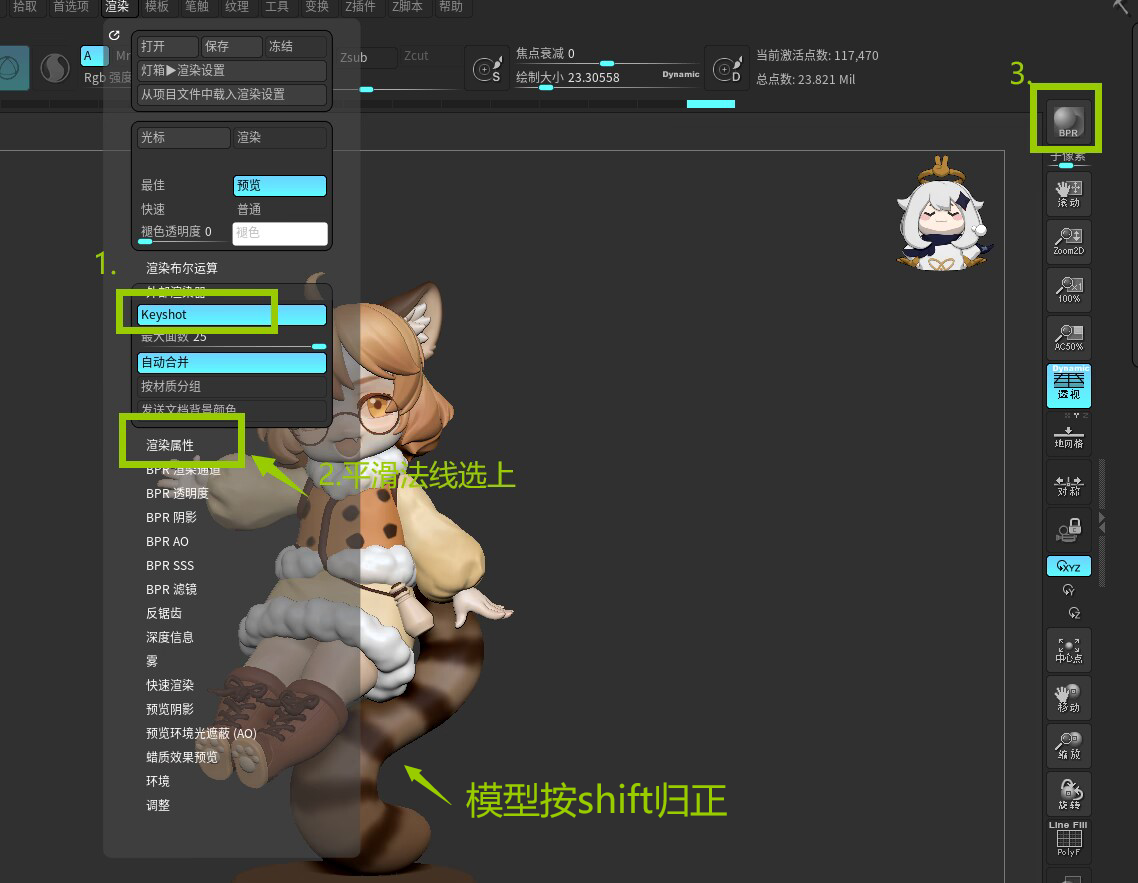Toggle the A alpha channel button

[x=94, y=56]
